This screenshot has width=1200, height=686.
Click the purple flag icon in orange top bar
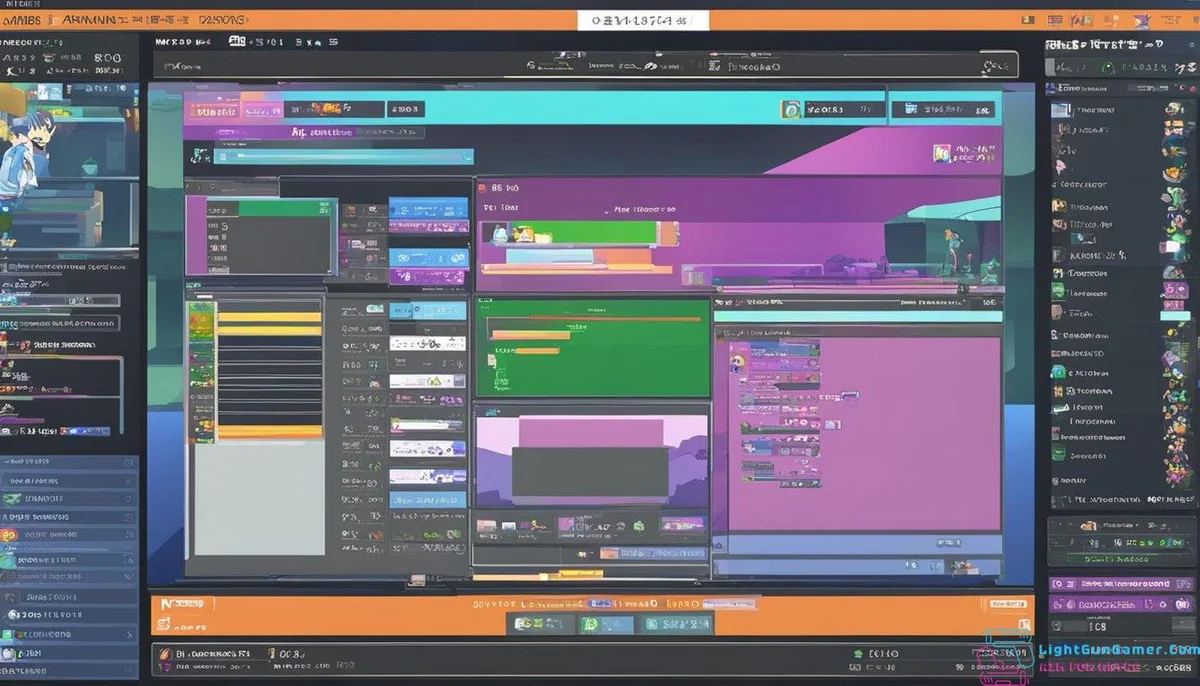(1140, 20)
